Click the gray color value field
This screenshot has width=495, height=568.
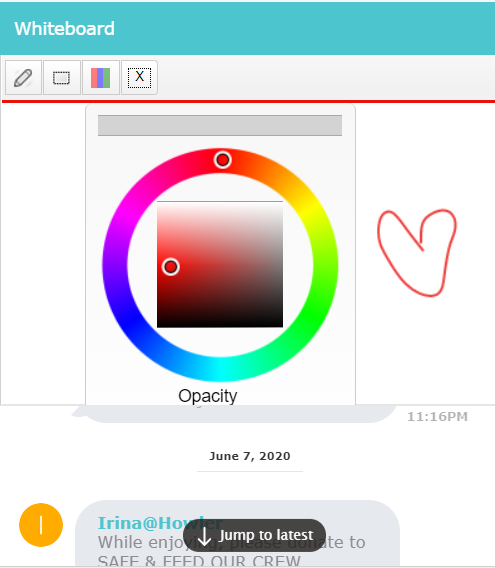pyautogui.click(x=220, y=125)
